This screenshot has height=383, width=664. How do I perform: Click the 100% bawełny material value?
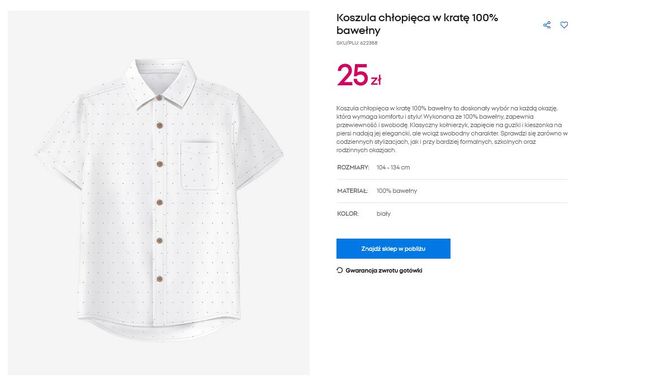(x=397, y=191)
